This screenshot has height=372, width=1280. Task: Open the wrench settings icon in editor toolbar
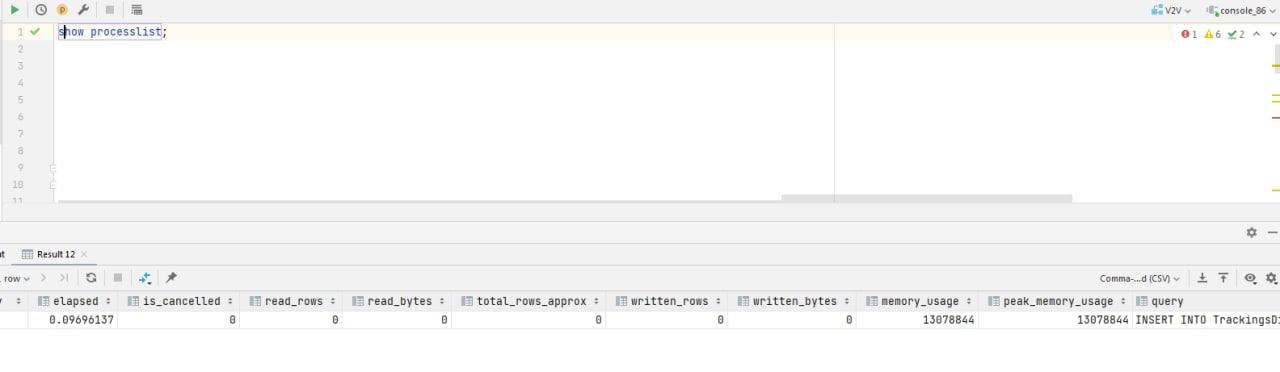[x=83, y=9]
